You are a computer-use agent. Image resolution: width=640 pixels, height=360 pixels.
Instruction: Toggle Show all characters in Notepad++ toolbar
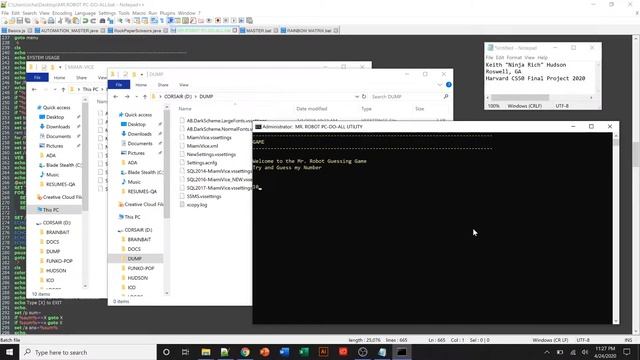(162, 20)
